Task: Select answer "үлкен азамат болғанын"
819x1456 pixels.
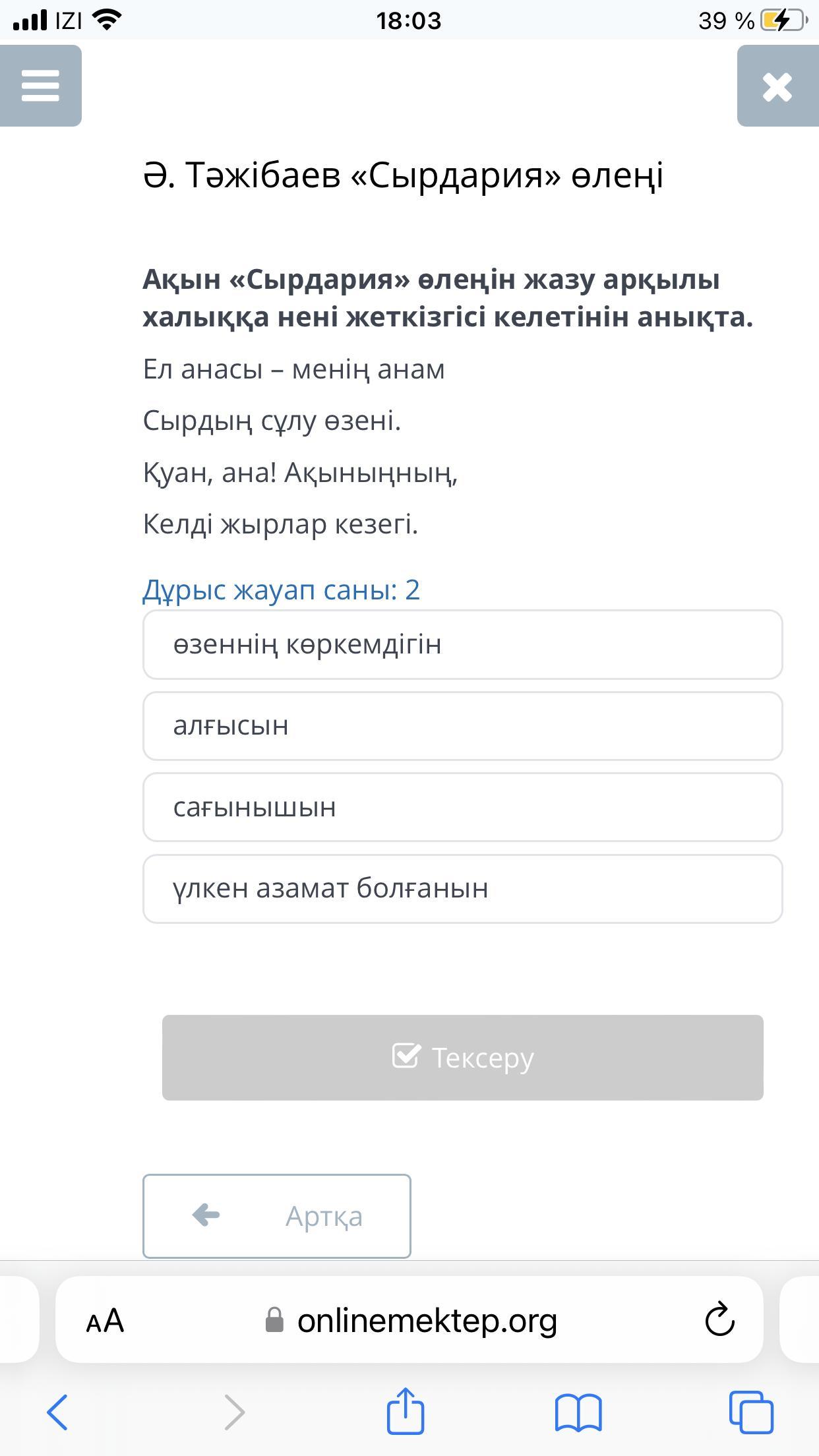Action: click(x=462, y=889)
